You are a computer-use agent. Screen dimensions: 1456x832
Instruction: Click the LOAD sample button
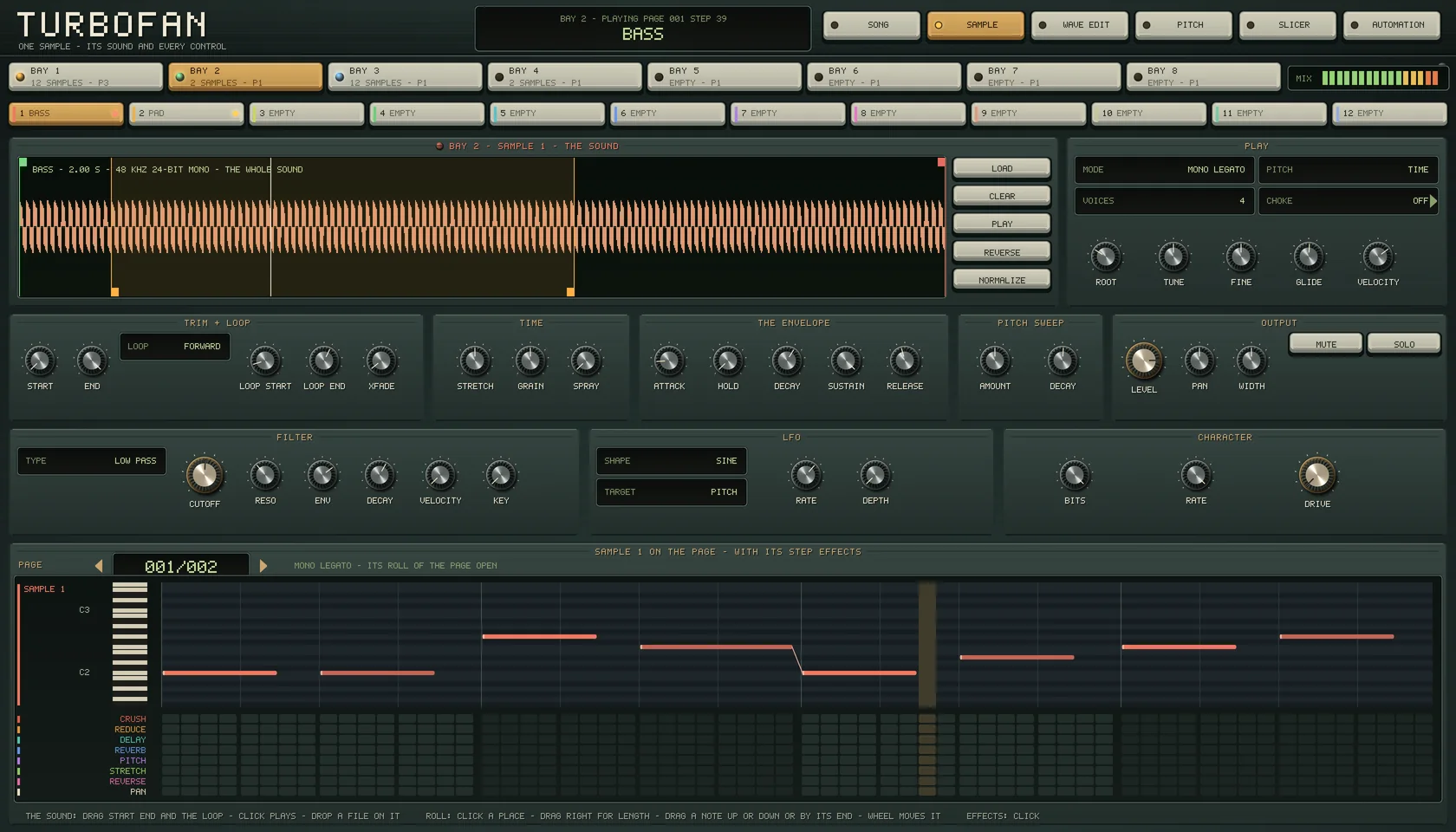1002,168
